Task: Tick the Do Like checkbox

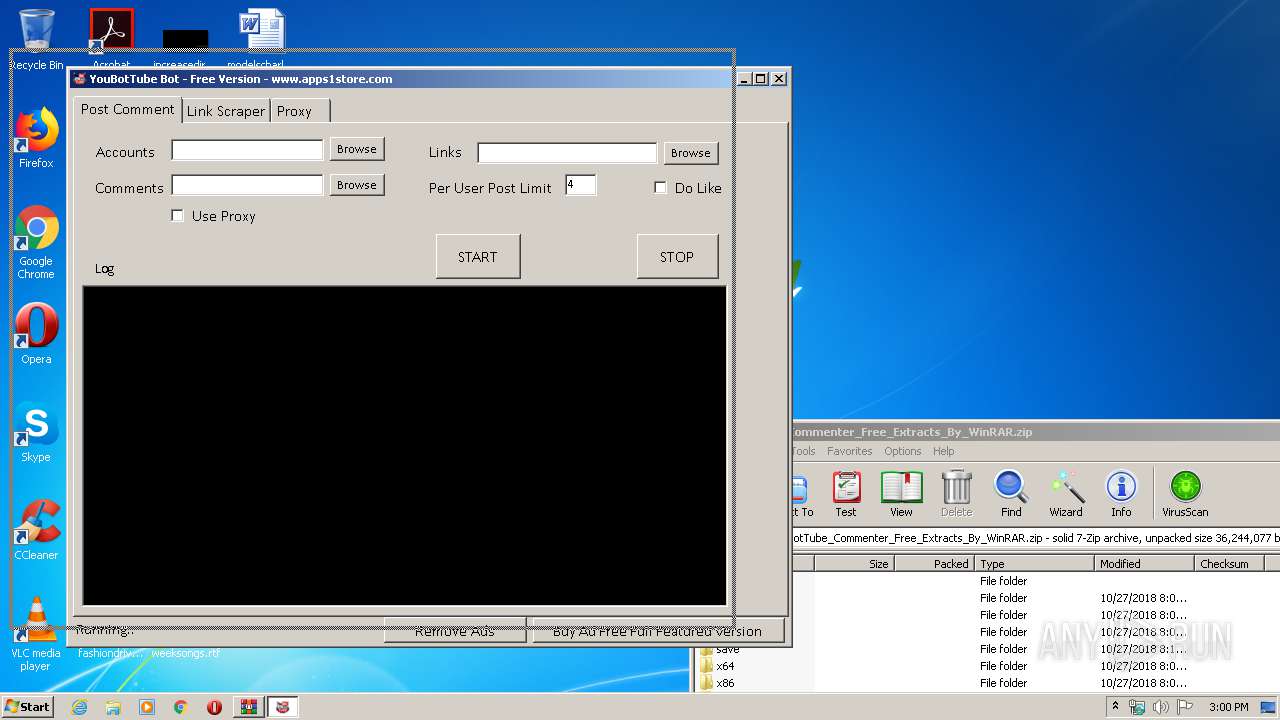Action: (x=660, y=188)
